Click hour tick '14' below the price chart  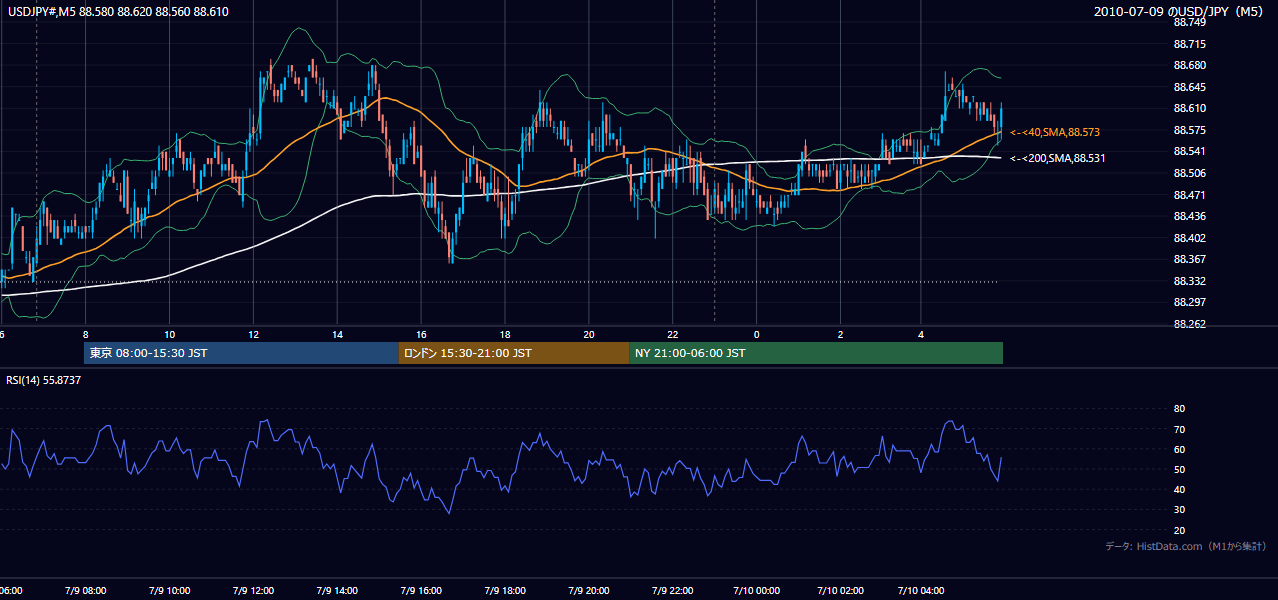tap(337, 335)
